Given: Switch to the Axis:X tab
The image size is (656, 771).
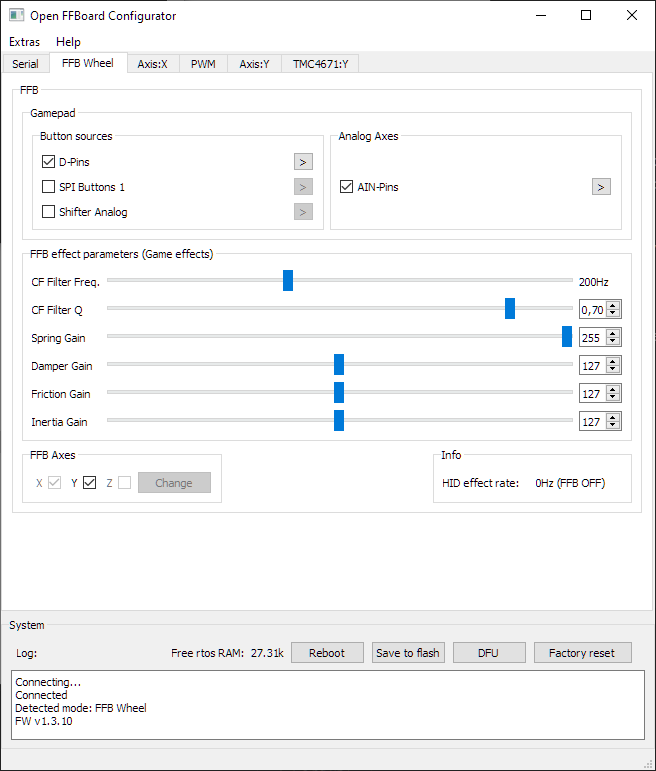Looking at the screenshot, I should tap(152, 64).
